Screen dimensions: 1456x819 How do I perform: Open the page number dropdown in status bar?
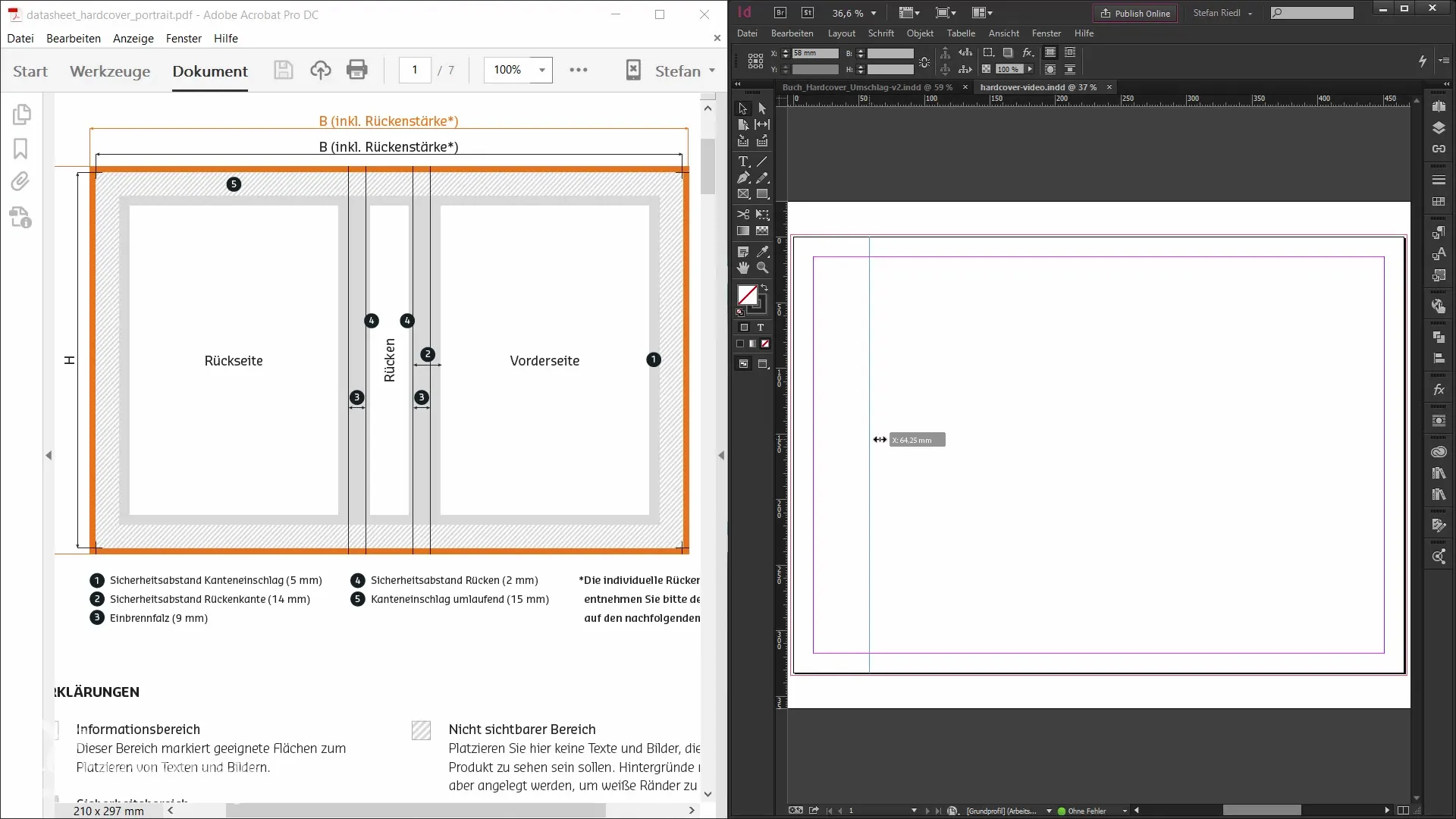914,811
